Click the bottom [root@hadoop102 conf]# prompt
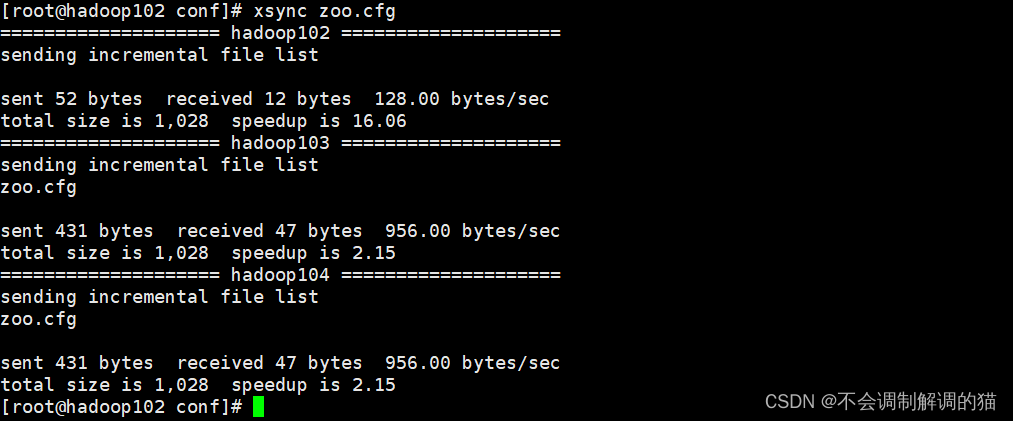Screen dimensions: 1013x421 (121, 407)
